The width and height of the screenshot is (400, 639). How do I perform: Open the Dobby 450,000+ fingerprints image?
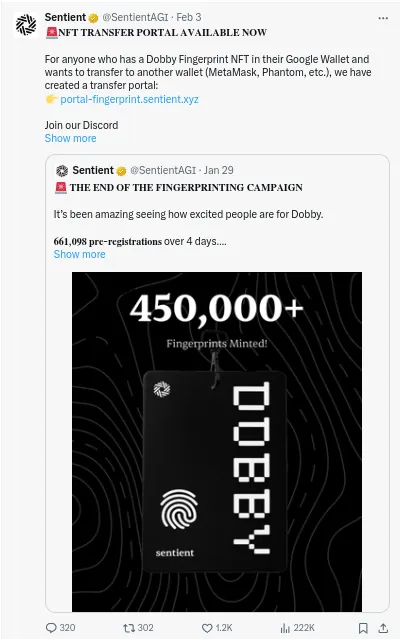click(217, 442)
